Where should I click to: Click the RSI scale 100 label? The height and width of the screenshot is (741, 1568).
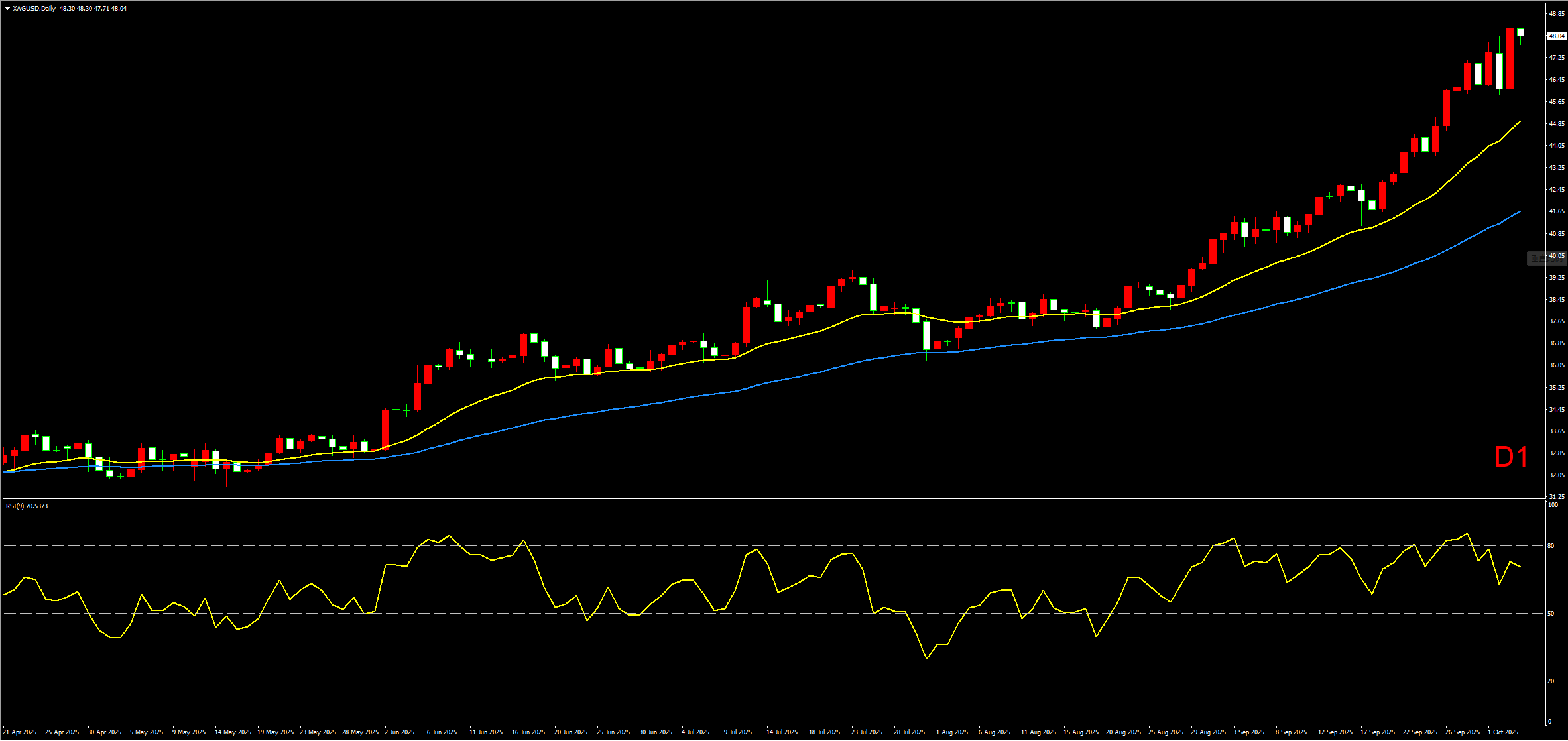(x=1552, y=505)
